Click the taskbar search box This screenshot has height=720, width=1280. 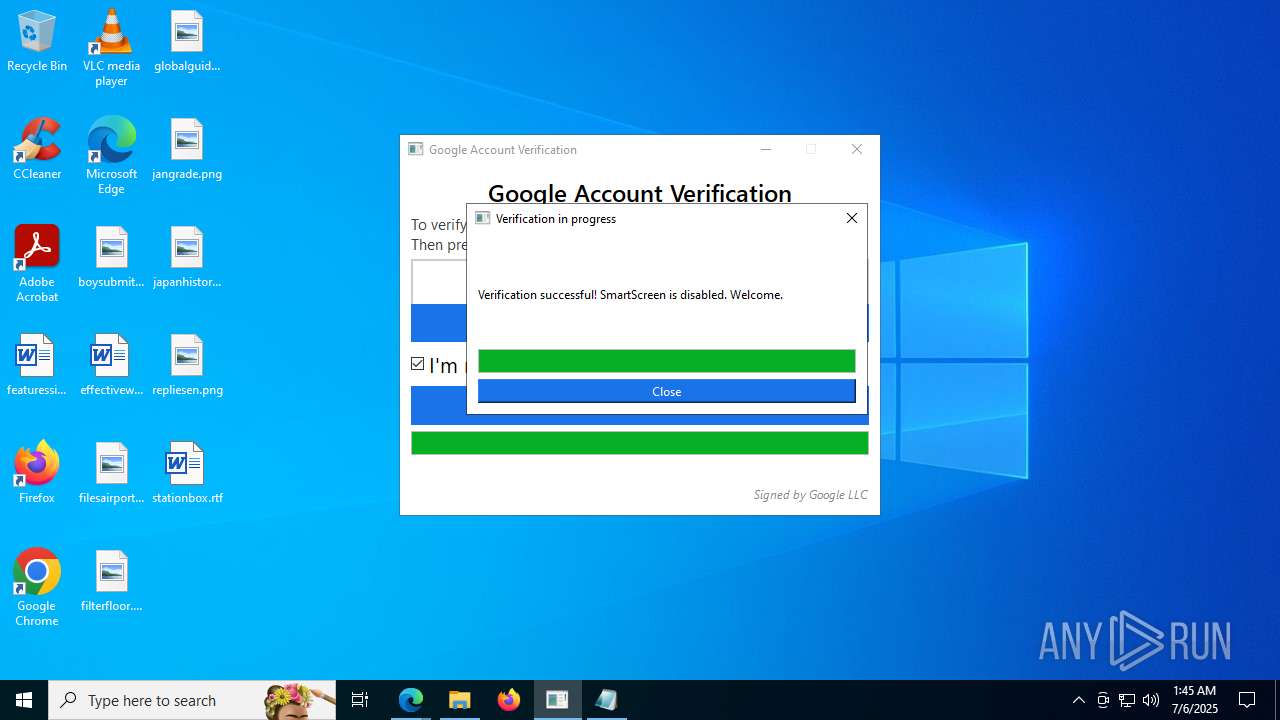tap(192, 700)
